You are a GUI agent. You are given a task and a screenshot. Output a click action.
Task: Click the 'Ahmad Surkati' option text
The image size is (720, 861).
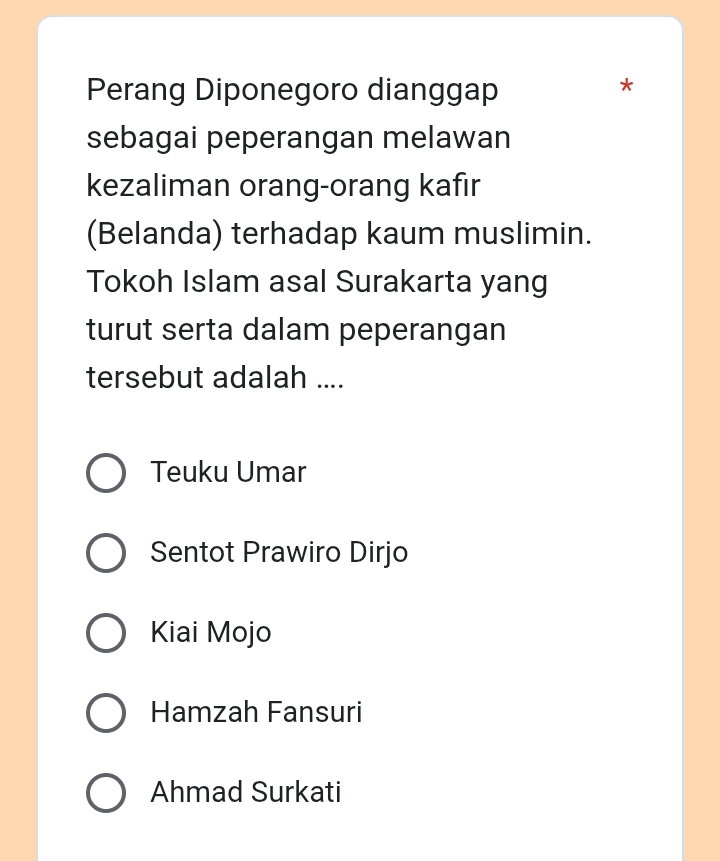click(x=246, y=792)
